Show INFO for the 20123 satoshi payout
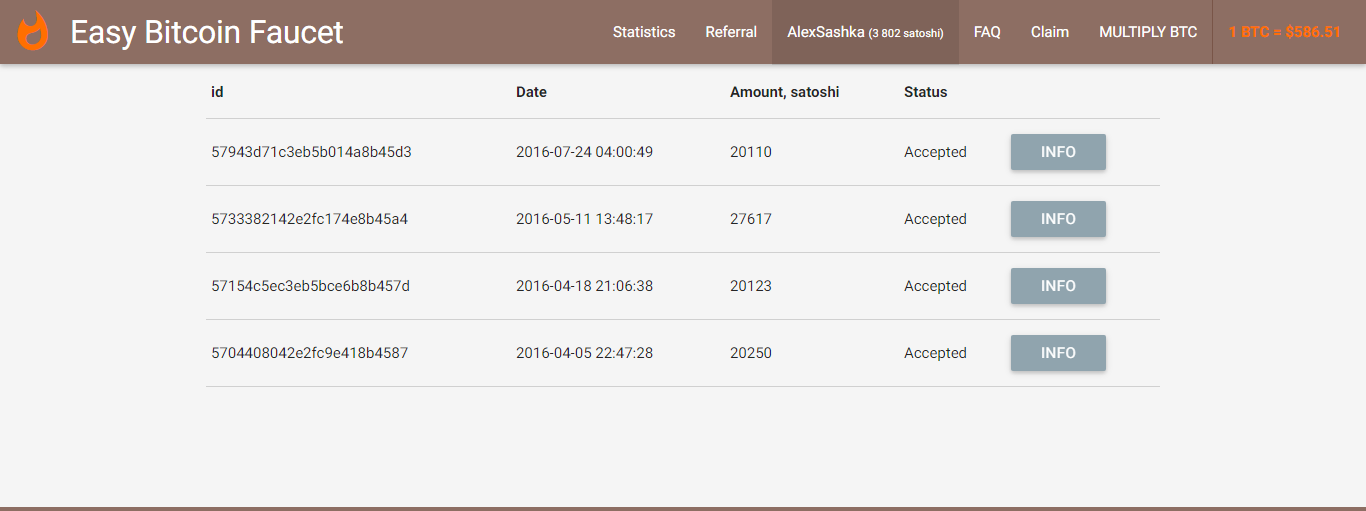The height and width of the screenshot is (511, 1366). [1058, 286]
